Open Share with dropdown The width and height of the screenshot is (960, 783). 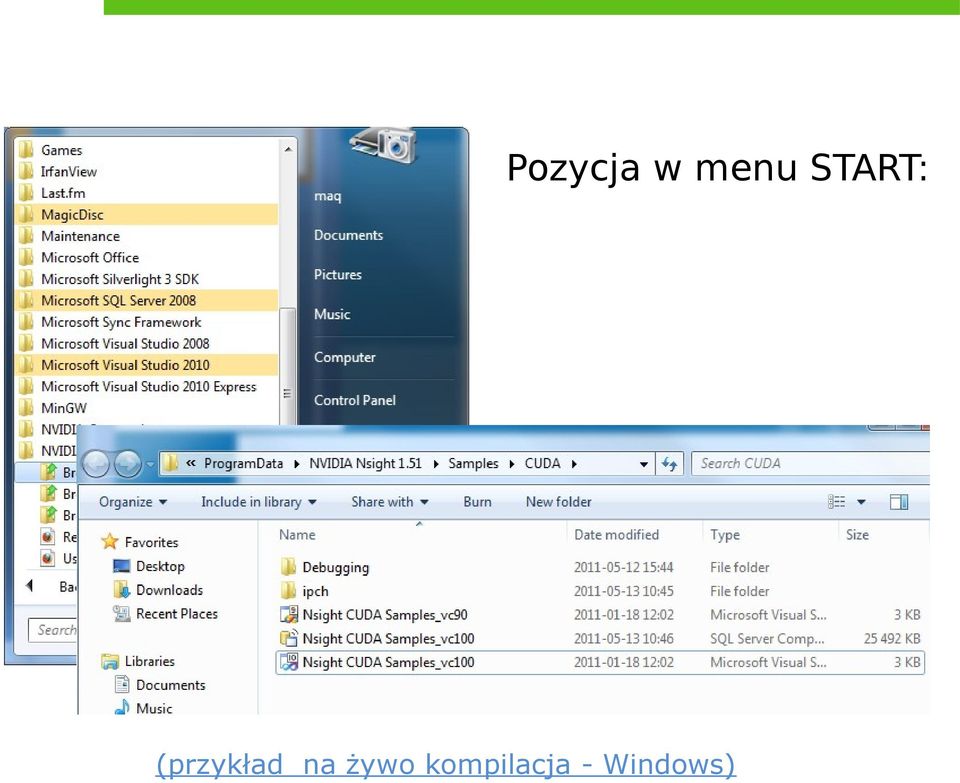pos(389,502)
